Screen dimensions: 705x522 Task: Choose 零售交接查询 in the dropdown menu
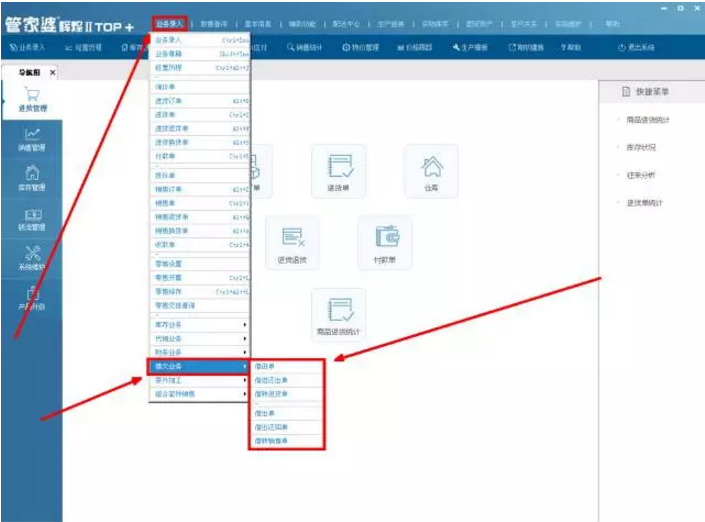[200, 306]
